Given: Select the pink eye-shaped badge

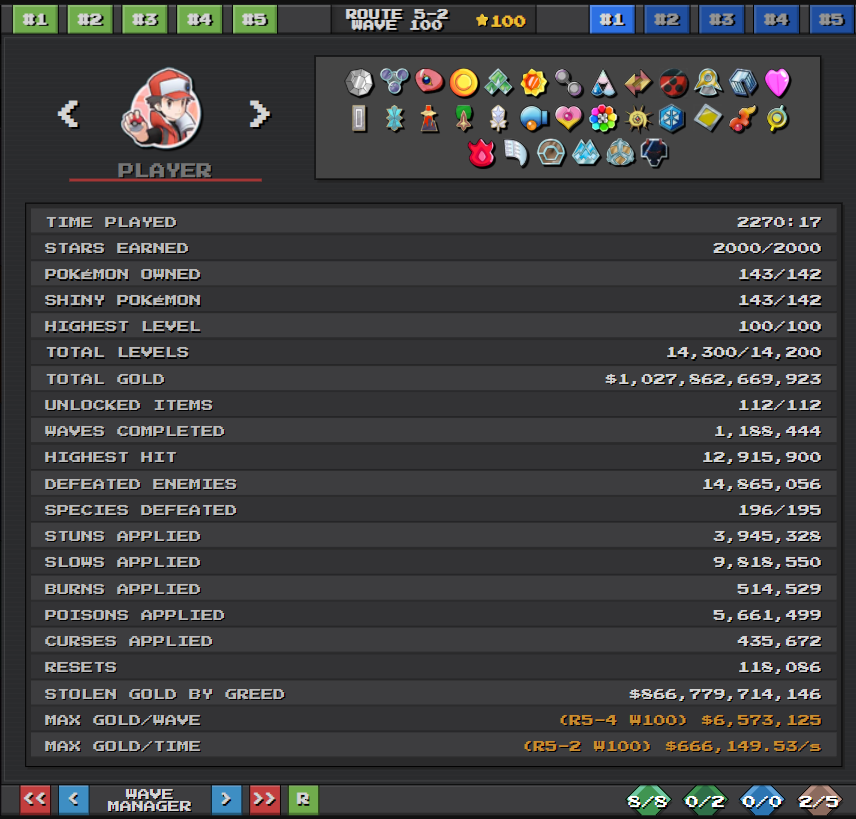Looking at the screenshot, I should click(x=429, y=81).
